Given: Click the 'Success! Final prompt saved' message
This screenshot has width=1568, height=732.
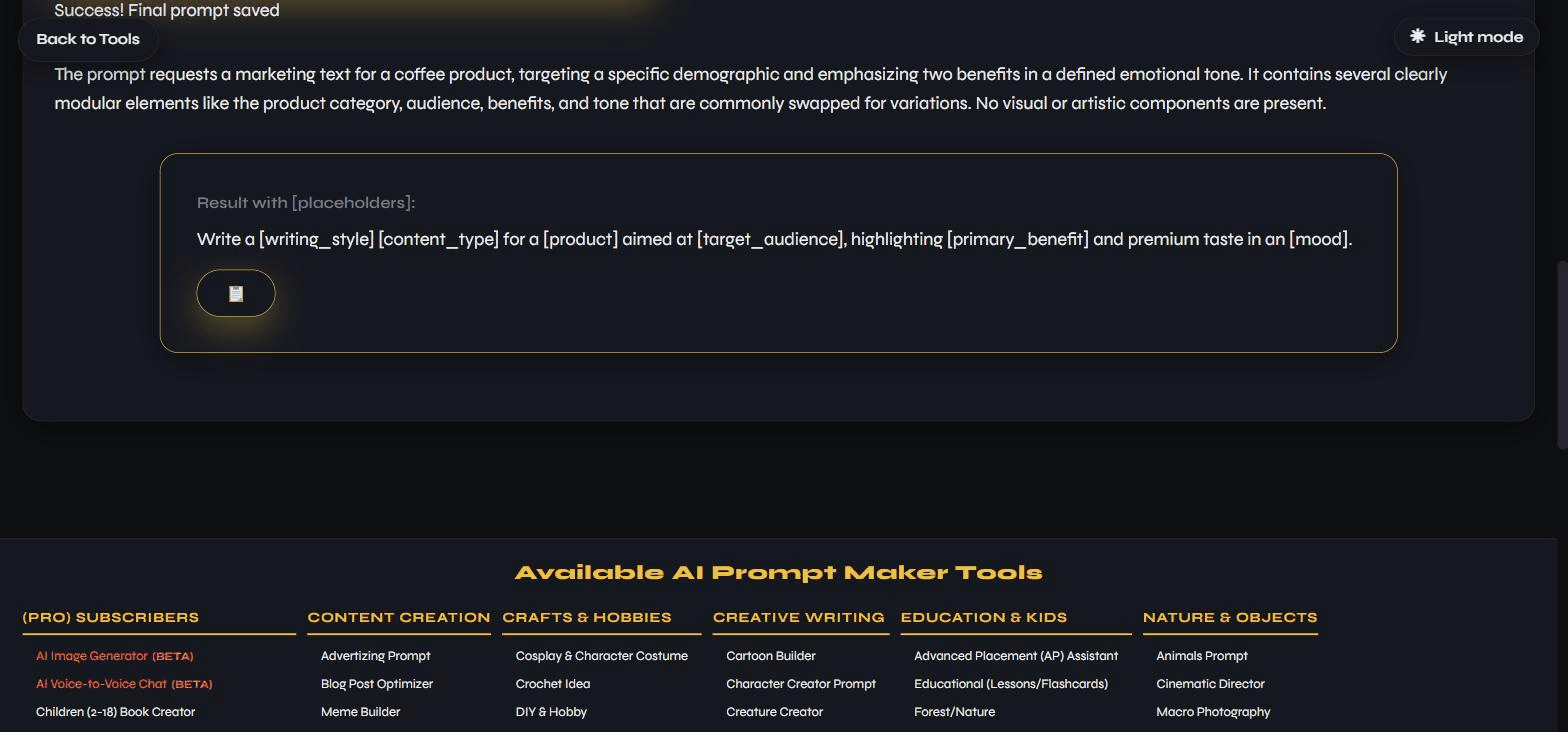Looking at the screenshot, I should 167,10.
